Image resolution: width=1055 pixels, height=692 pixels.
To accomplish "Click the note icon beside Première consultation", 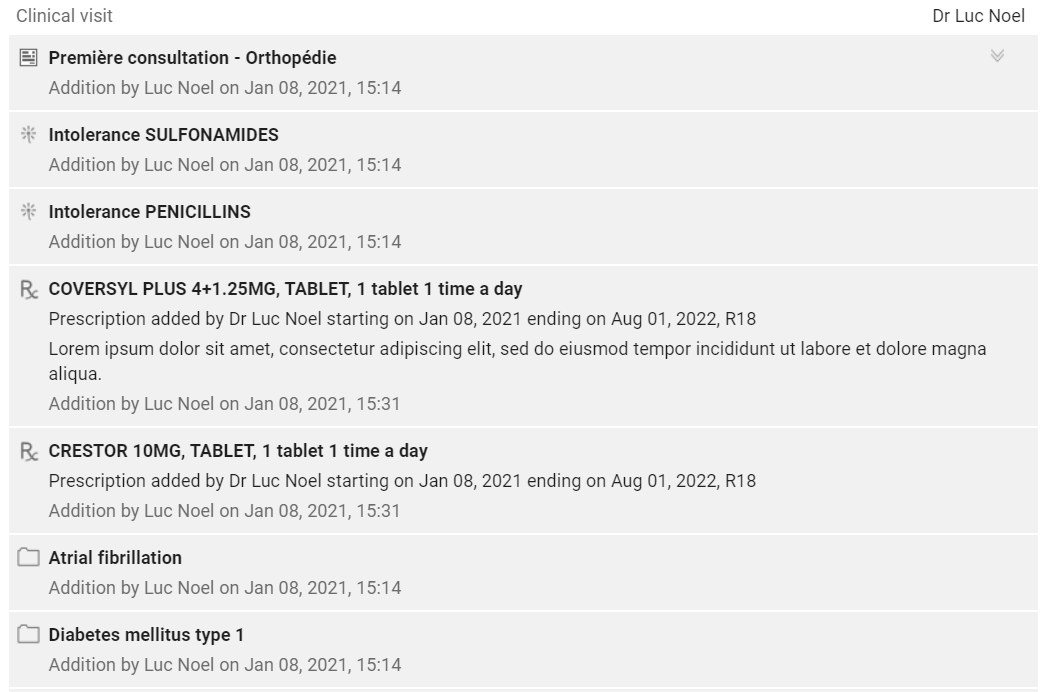I will point(28,58).
